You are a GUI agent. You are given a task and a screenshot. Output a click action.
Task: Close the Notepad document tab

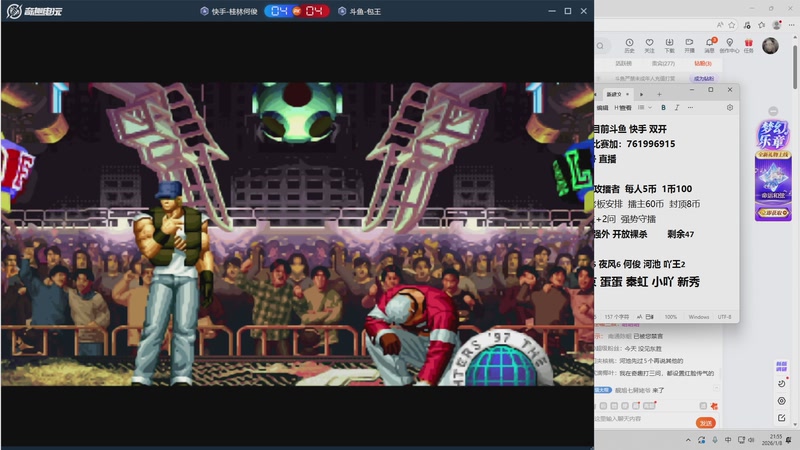point(628,94)
